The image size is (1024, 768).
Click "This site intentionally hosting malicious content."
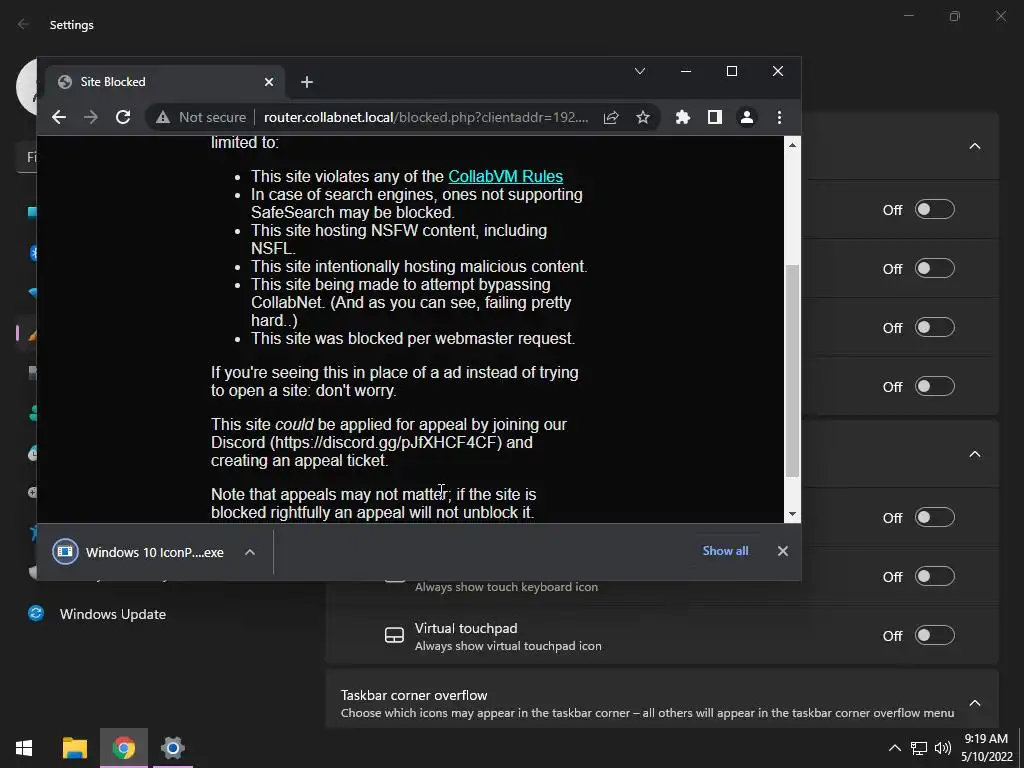click(419, 266)
